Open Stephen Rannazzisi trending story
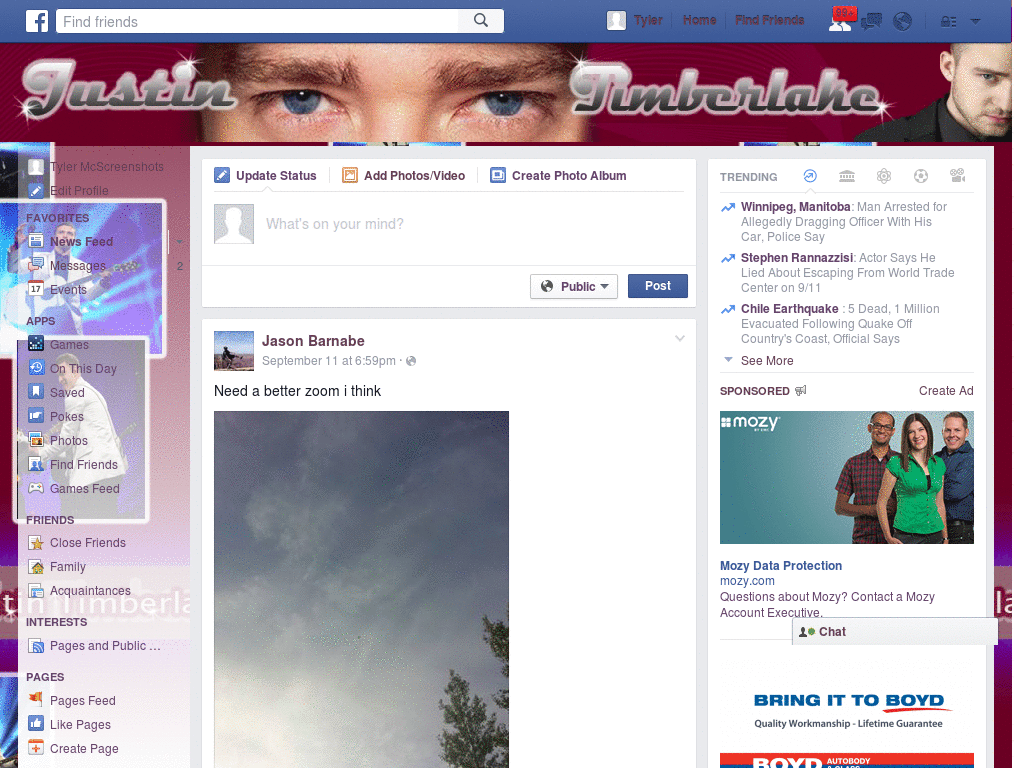The height and width of the screenshot is (768, 1024). point(797,258)
